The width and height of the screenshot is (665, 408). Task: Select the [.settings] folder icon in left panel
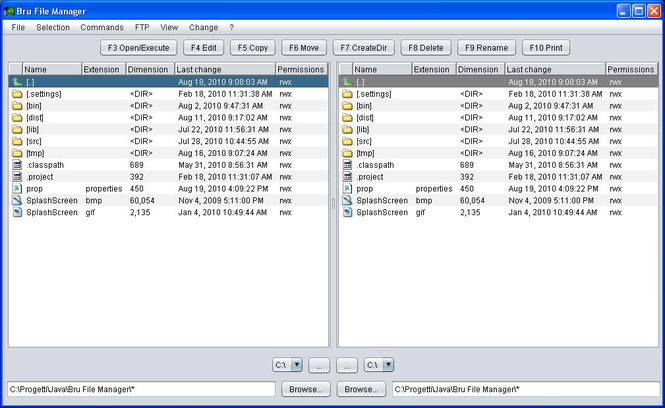click(17, 94)
